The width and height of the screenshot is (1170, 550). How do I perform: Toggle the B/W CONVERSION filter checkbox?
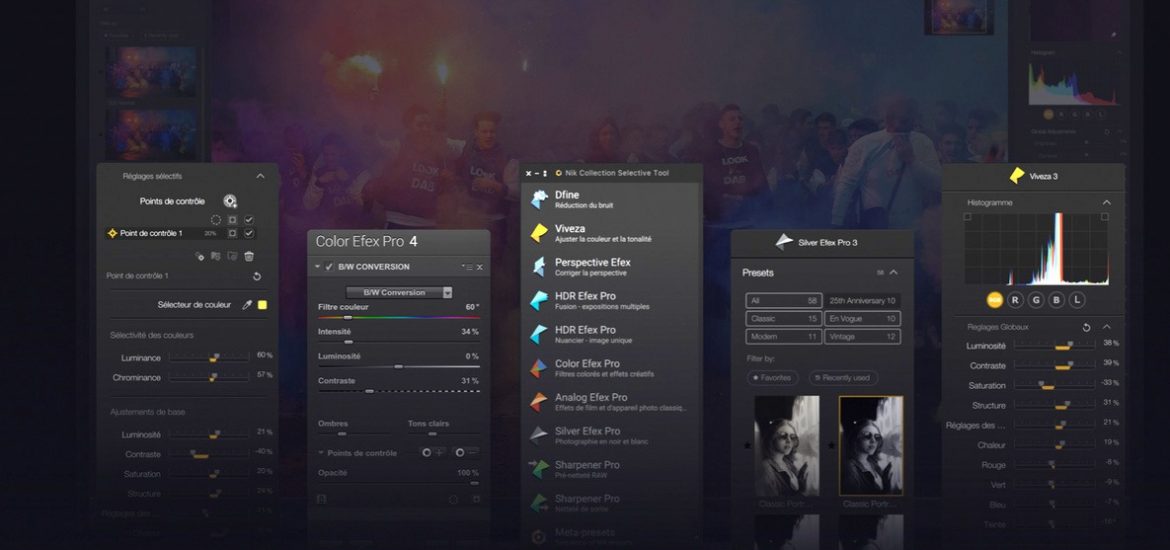pos(329,267)
